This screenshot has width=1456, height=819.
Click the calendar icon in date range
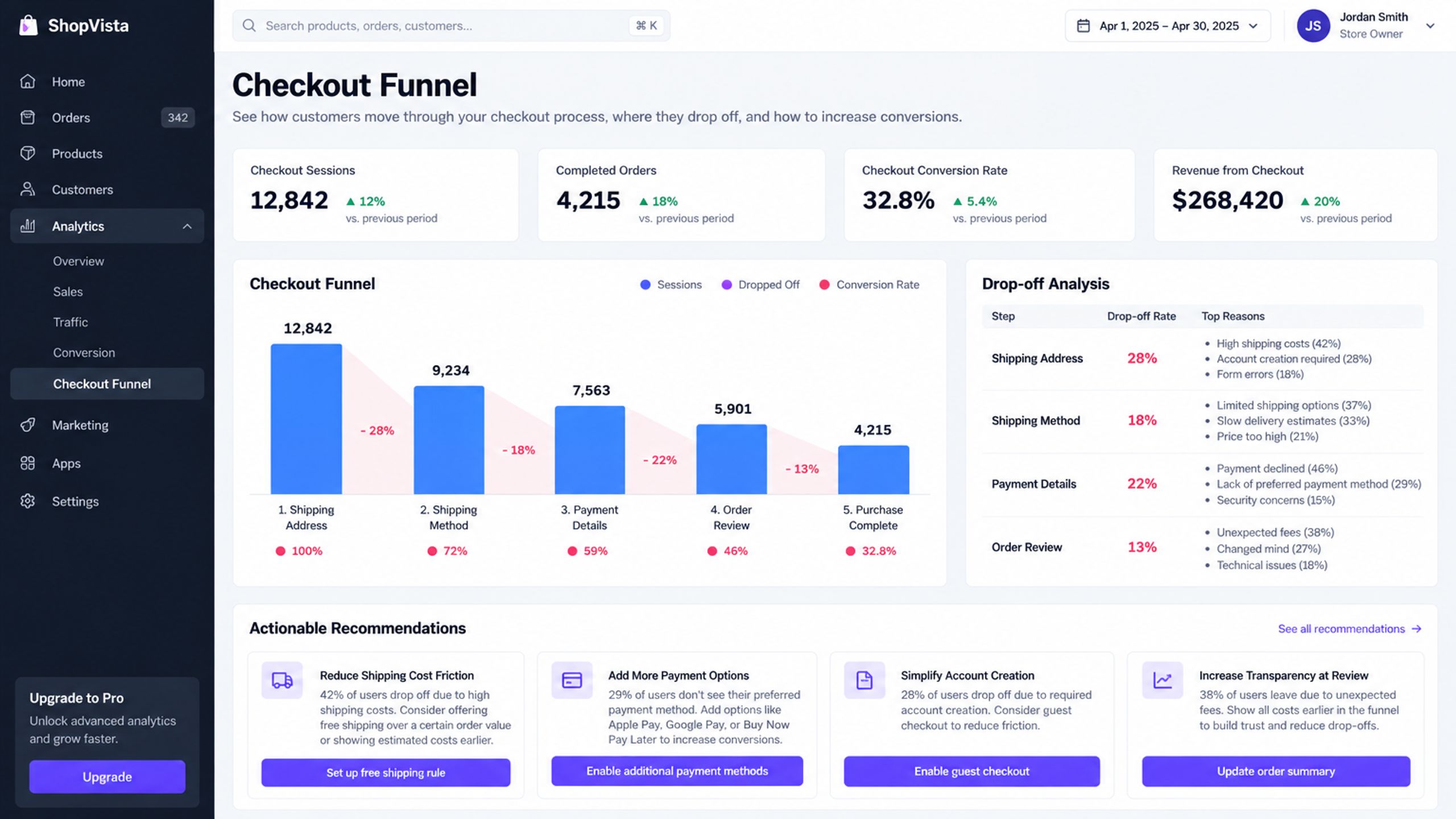point(1083,26)
